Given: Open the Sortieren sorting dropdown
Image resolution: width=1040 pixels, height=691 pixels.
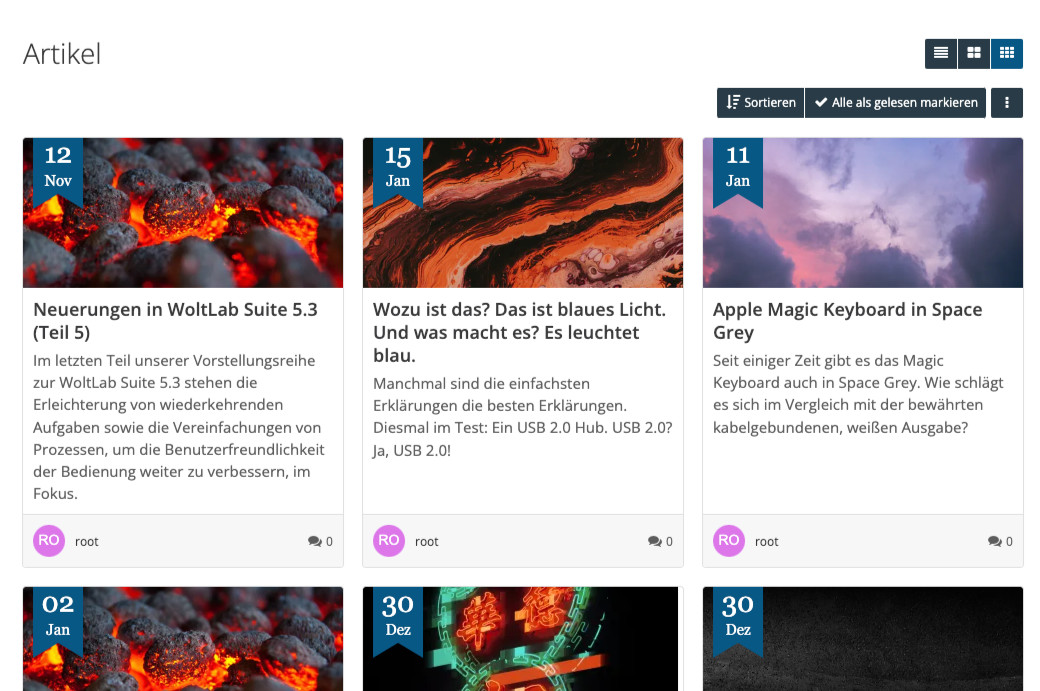Looking at the screenshot, I should pyautogui.click(x=760, y=103).
